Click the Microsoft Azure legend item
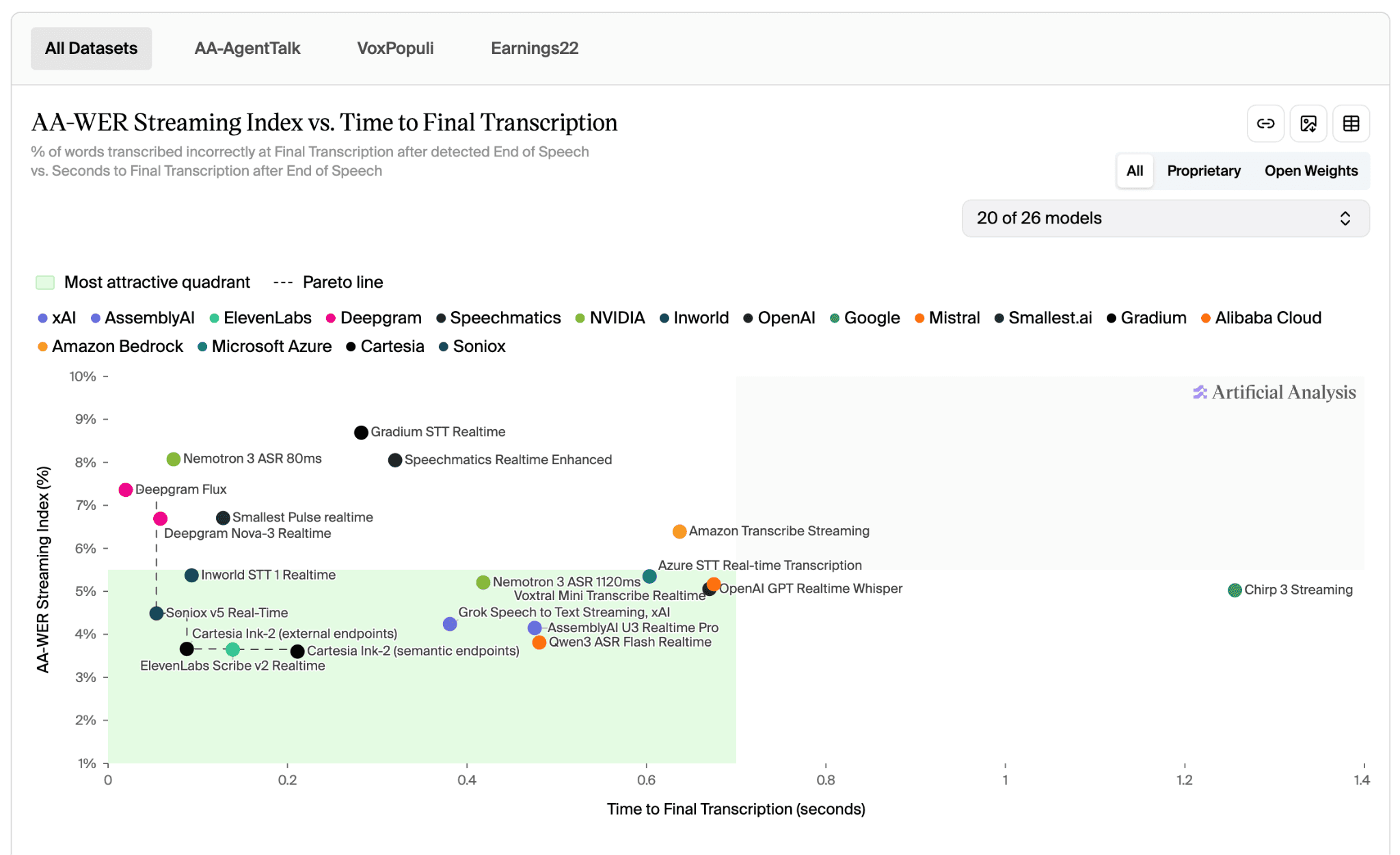This screenshot has width=1400, height=855. [x=265, y=347]
